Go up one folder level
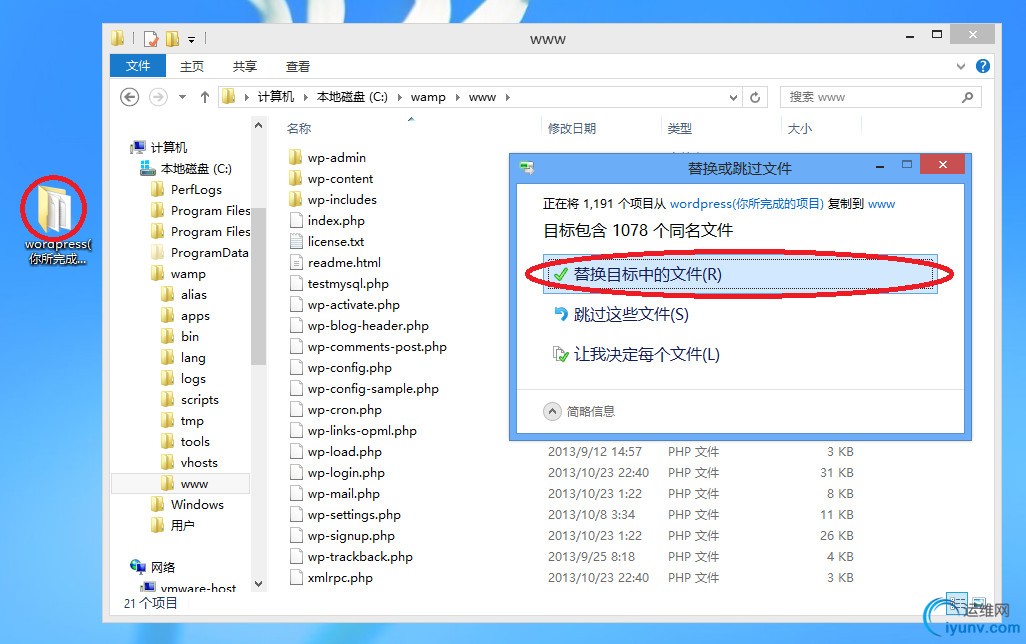 pos(205,97)
